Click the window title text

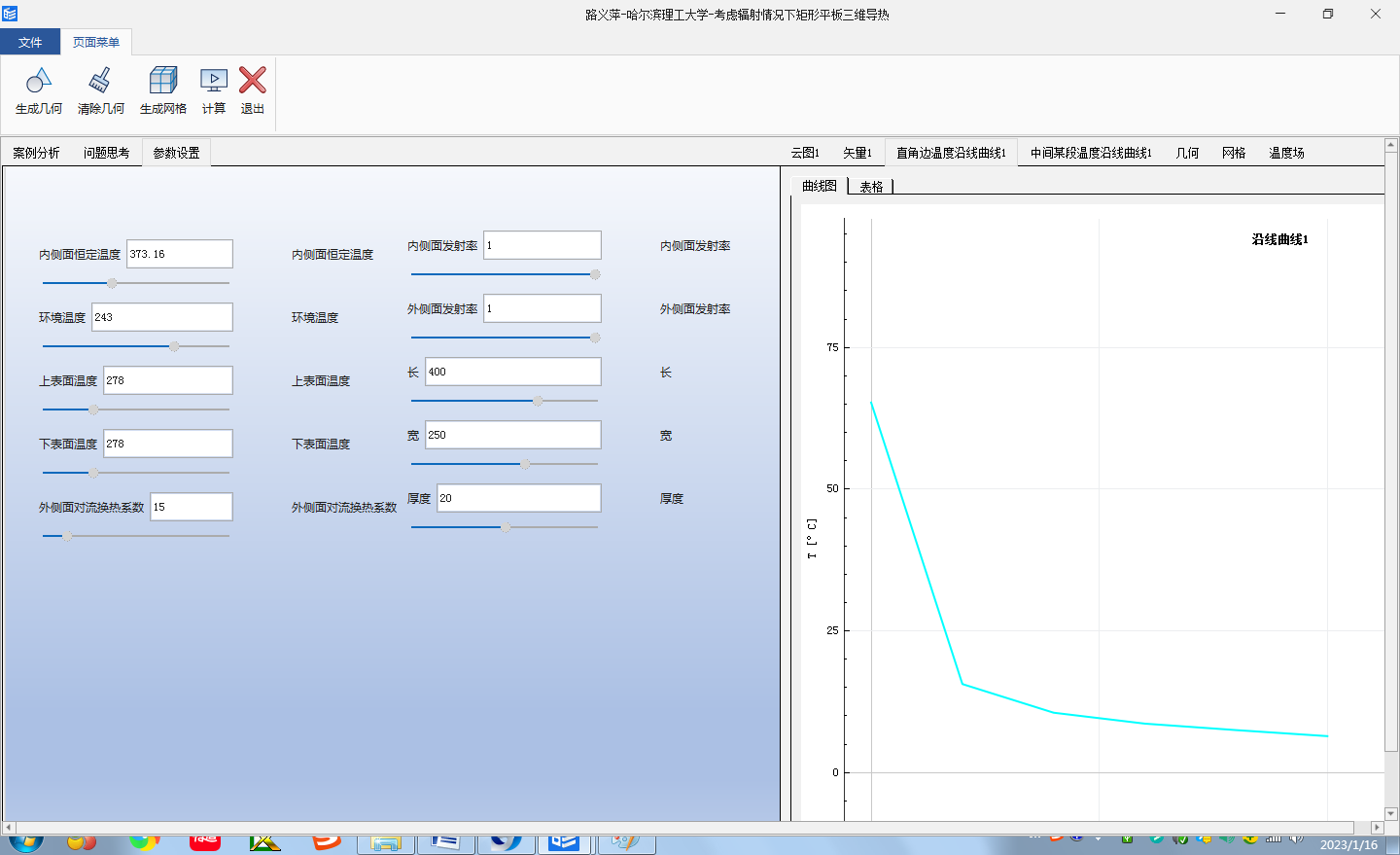click(737, 15)
